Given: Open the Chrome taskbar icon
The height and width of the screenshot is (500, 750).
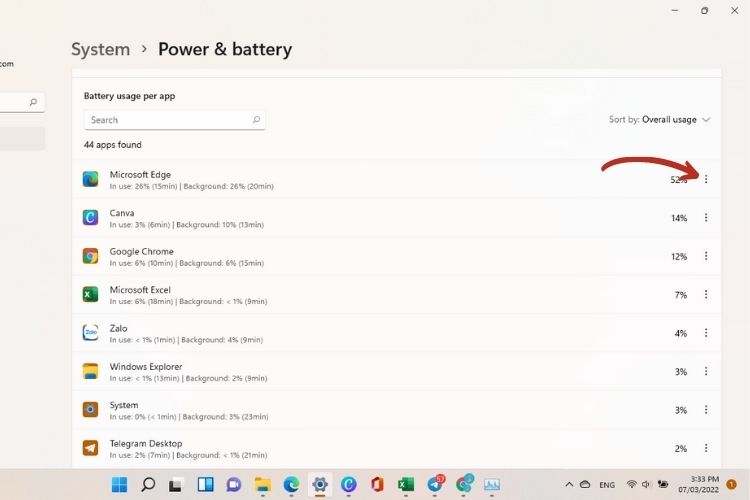Looking at the screenshot, I should (464, 484).
